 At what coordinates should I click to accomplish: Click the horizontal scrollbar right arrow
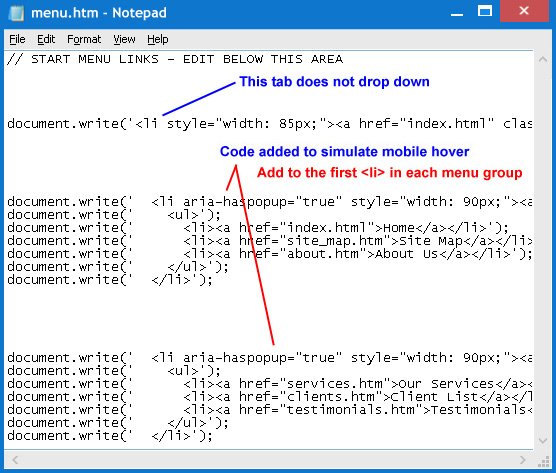pyautogui.click(x=523, y=460)
